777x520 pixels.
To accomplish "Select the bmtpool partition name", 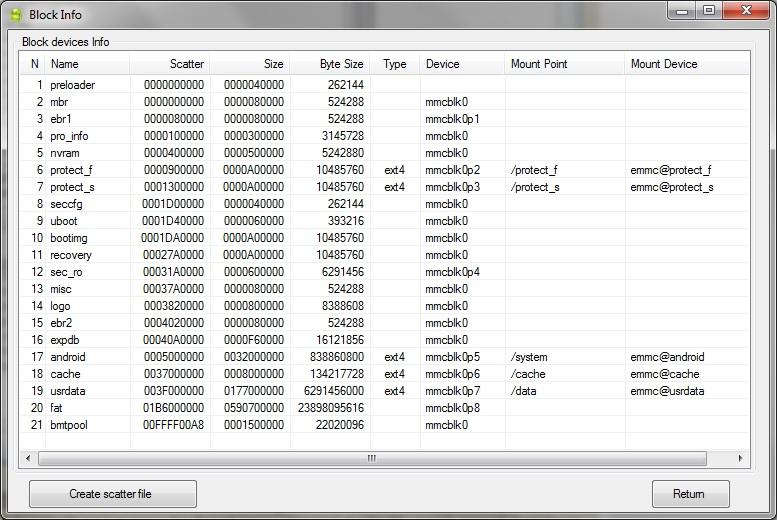I will tap(69, 425).
